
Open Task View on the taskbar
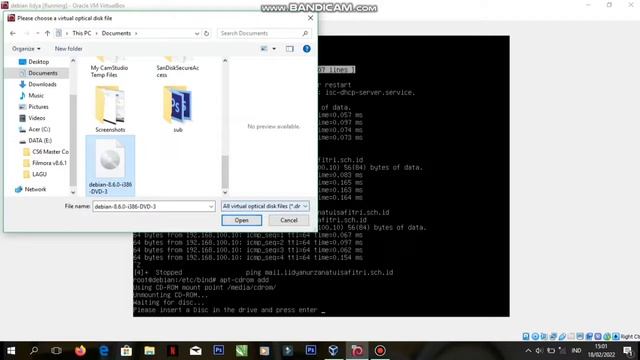tap(56, 351)
